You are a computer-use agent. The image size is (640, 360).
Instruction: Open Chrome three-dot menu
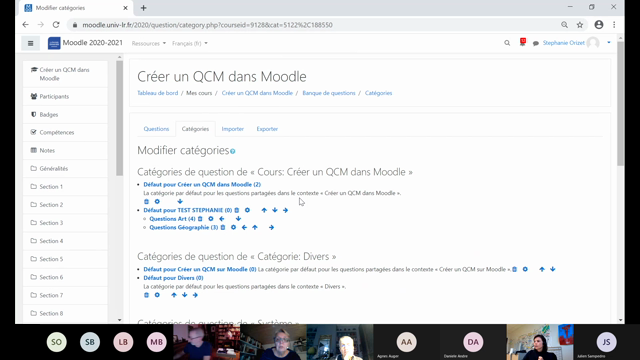(x=614, y=25)
